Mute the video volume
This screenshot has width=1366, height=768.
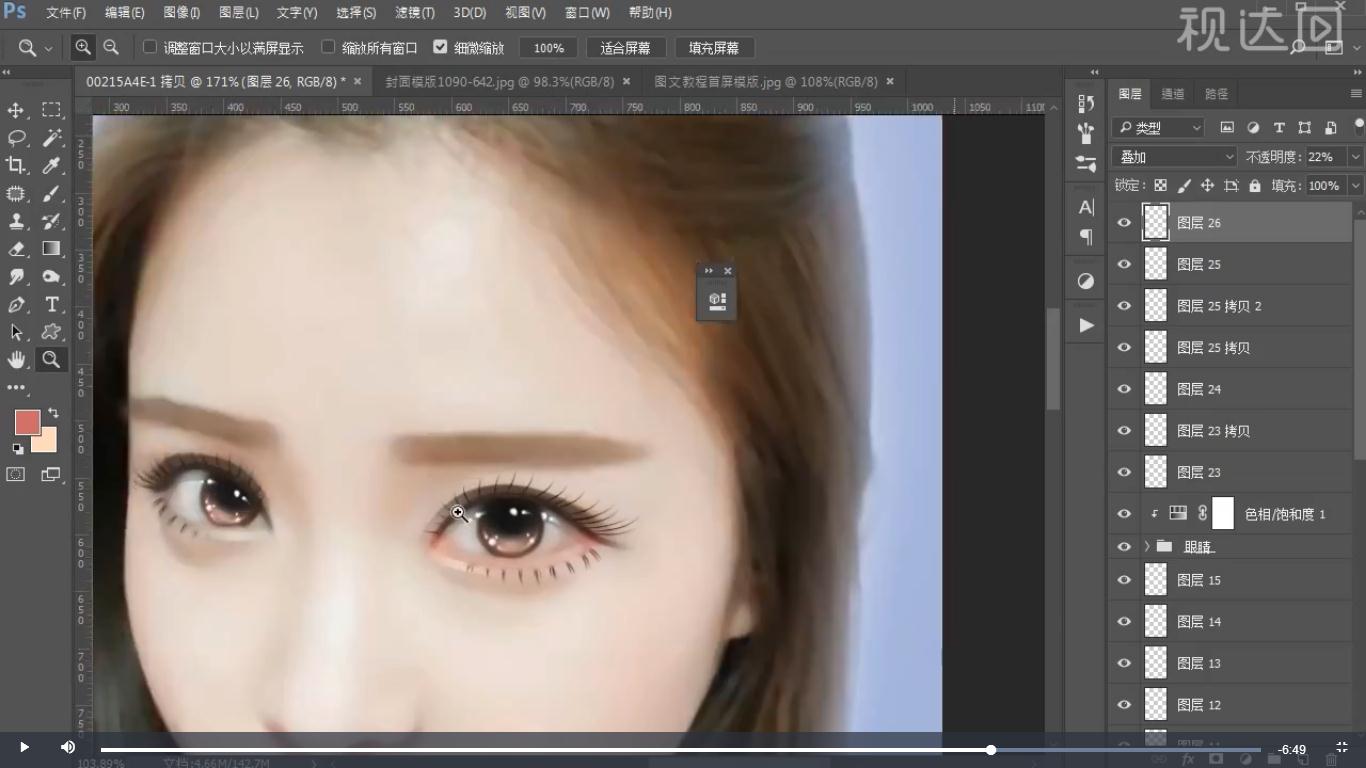(67, 747)
